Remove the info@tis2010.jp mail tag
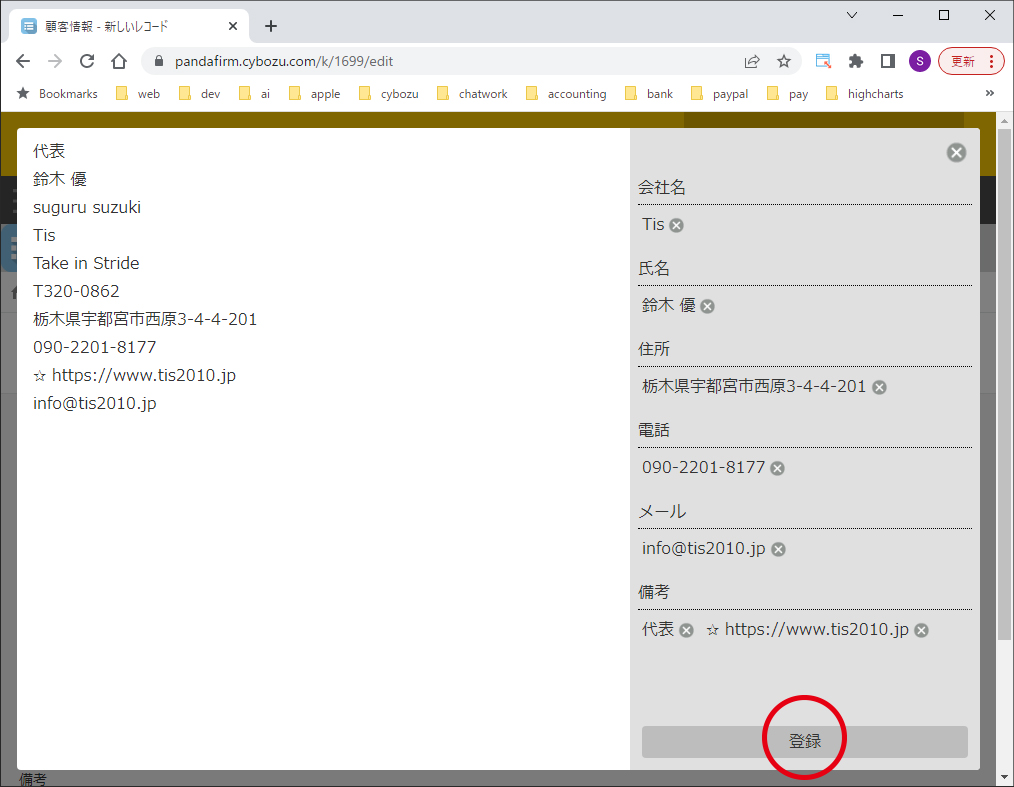Screen dimensions: 1014x787 [779, 549]
